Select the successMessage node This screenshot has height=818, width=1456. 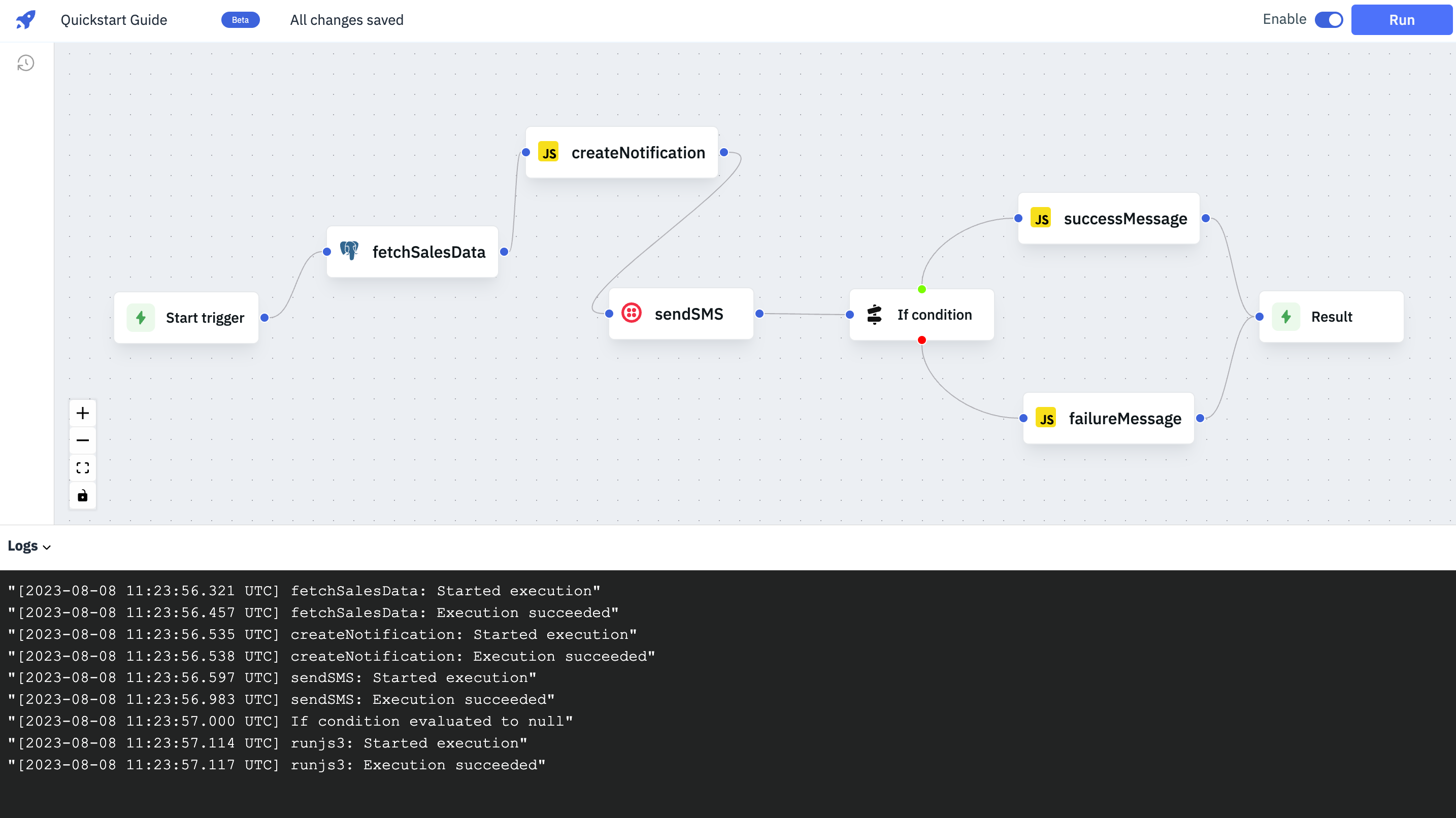1108,219
